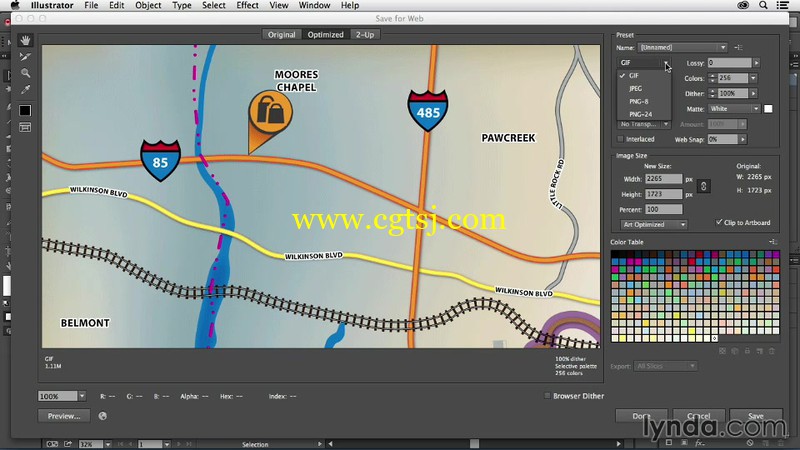Screen dimensions: 800x450
Task: Open the Lossy slider arrow
Action: (x=756, y=63)
